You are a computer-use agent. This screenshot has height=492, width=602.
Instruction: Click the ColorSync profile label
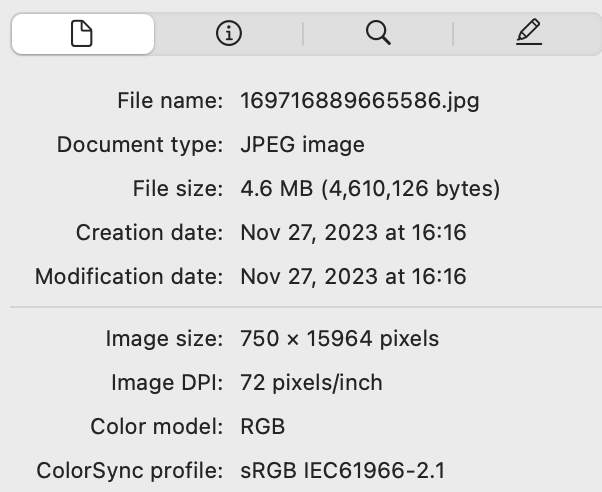(129, 470)
